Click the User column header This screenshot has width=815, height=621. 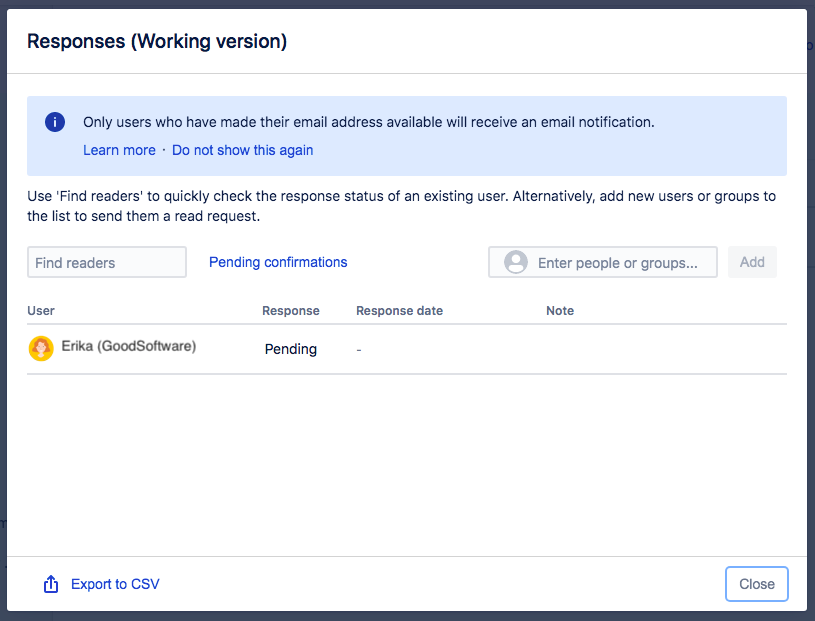(41, 311)
